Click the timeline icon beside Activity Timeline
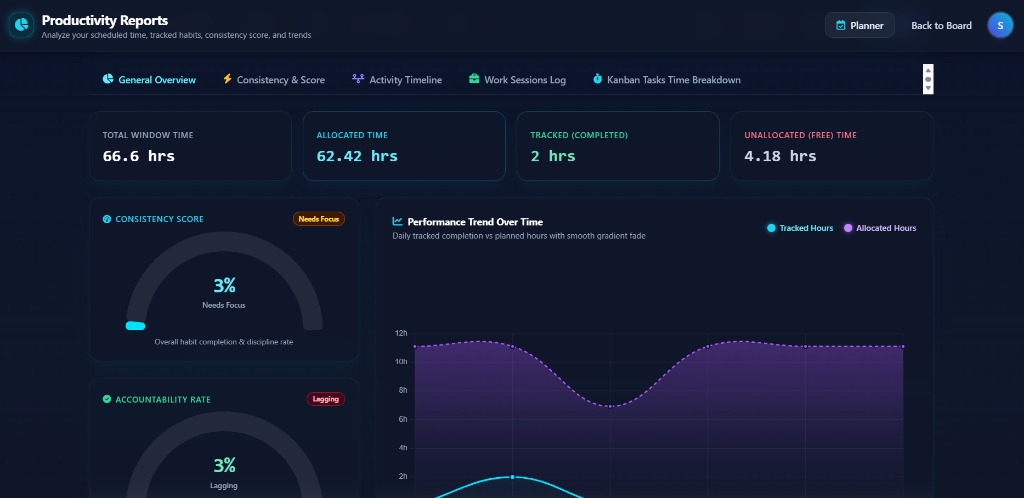 (x=358, y=79)
